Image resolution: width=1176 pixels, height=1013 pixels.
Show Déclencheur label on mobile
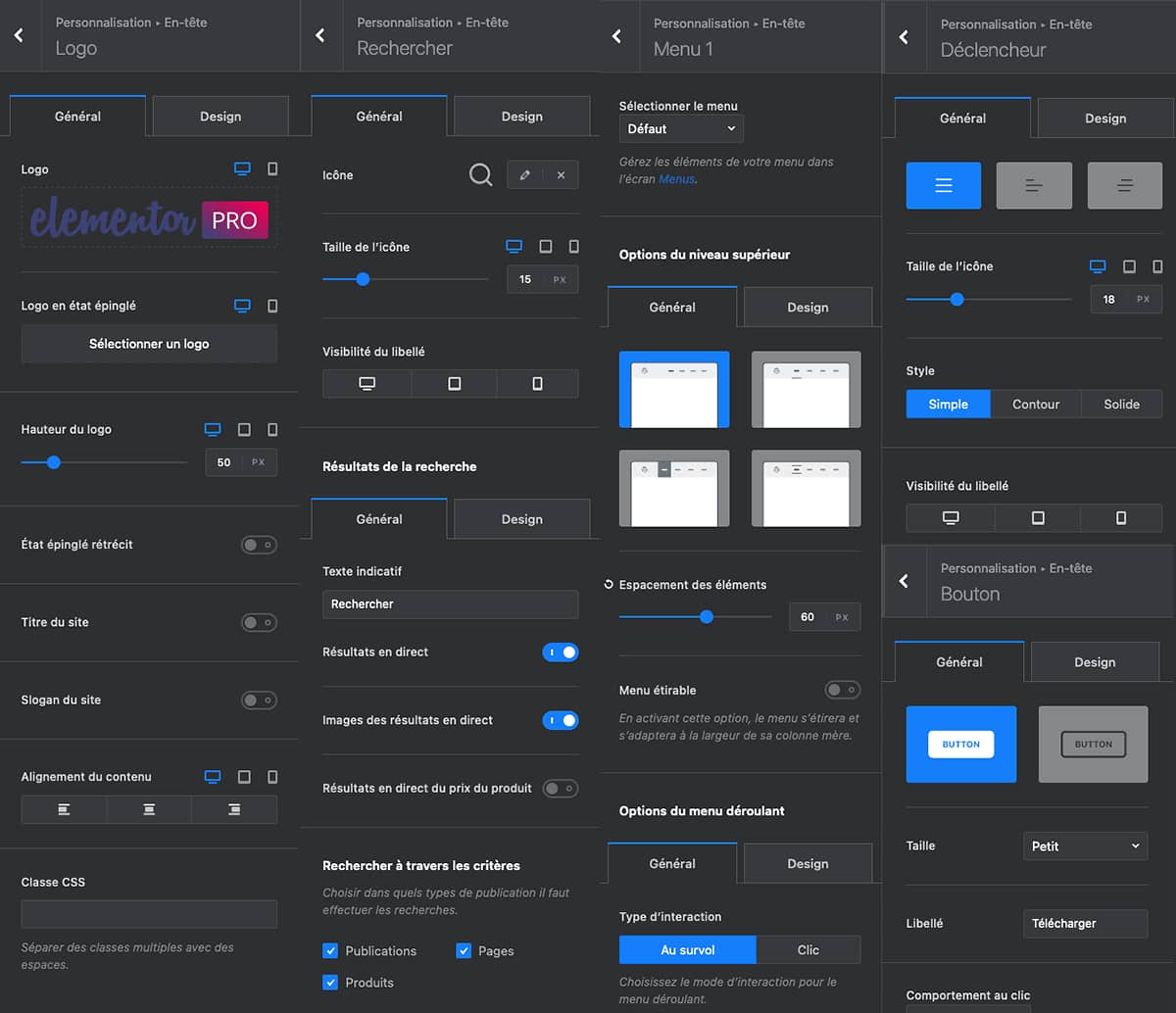click(1121, 517)
